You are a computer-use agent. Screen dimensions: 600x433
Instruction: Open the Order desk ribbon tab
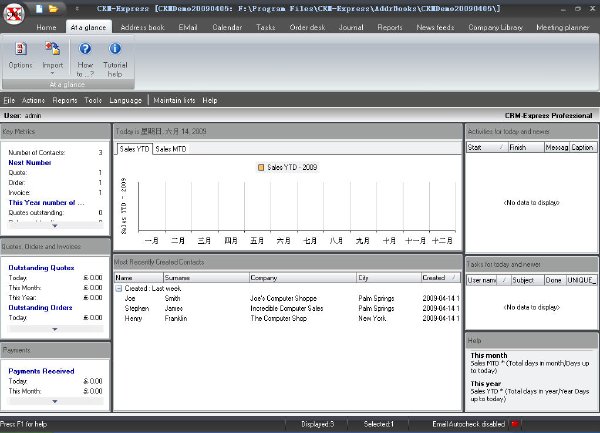[x=307, y=27]
